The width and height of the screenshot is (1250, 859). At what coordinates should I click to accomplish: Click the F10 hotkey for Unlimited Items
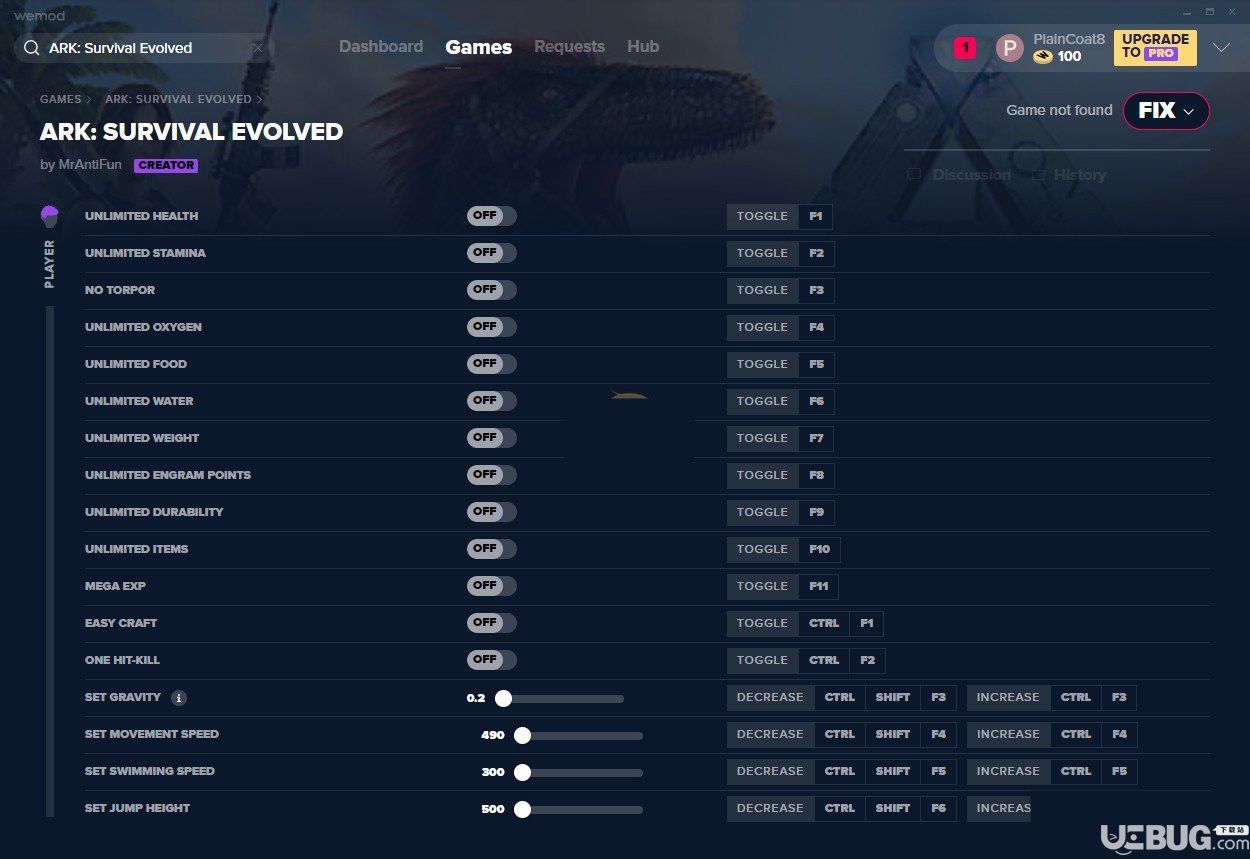pos(820,549)
